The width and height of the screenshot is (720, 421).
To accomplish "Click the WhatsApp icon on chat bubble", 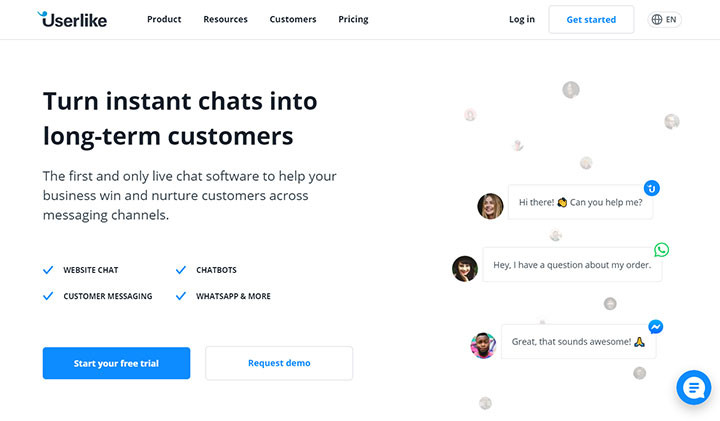I will click(661, 250).
